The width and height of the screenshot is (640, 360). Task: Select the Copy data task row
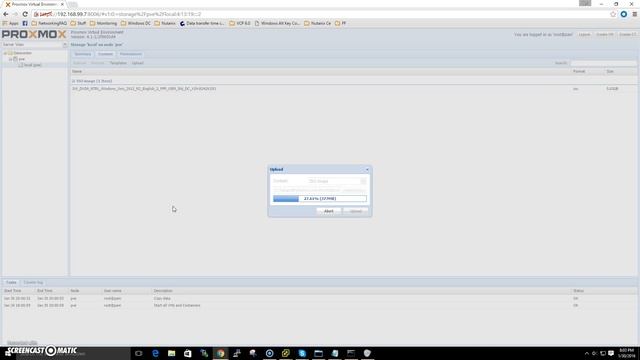[320, 298]
